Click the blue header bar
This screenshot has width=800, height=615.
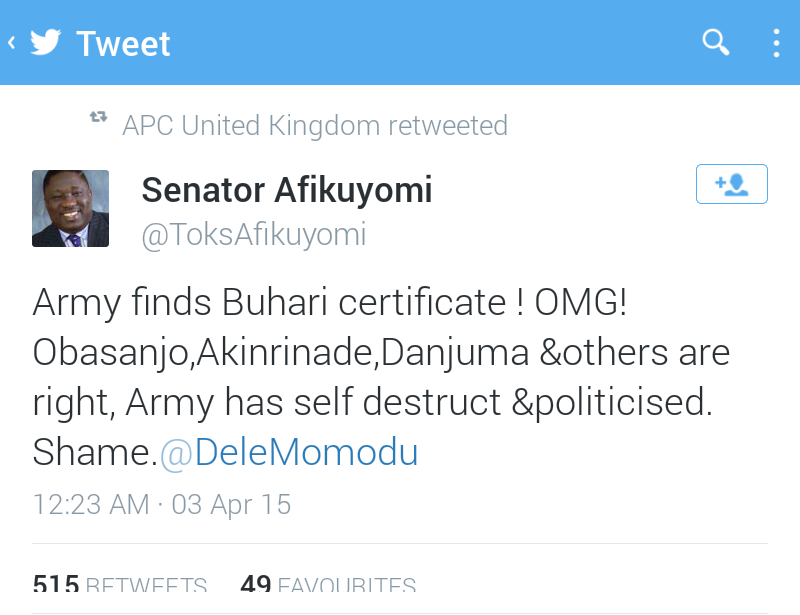pyautogui.click(x=400, y=42)
